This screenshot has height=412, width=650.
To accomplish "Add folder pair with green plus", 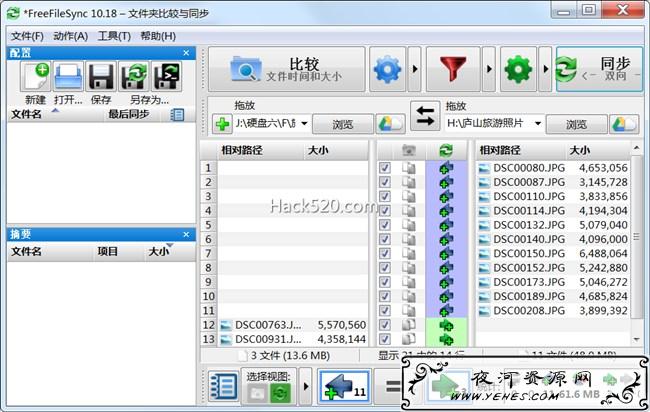I will (222, 124).
